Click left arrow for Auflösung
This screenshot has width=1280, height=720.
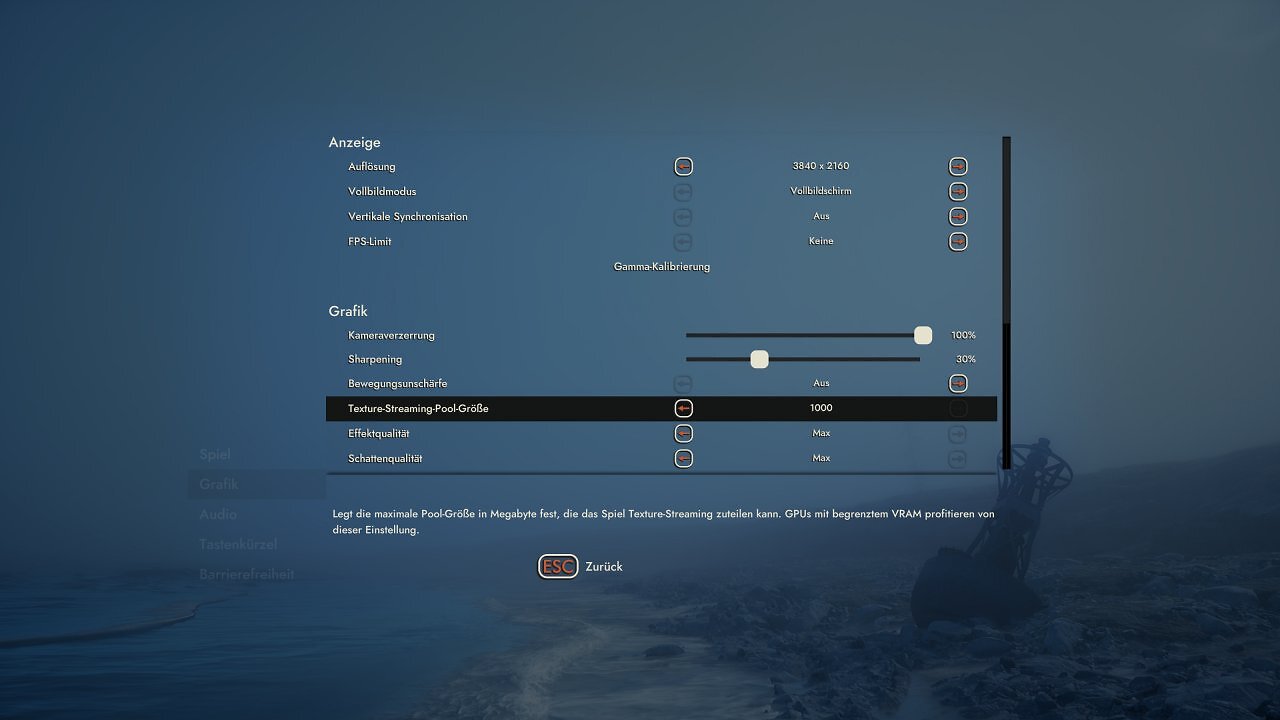(684, 167)
